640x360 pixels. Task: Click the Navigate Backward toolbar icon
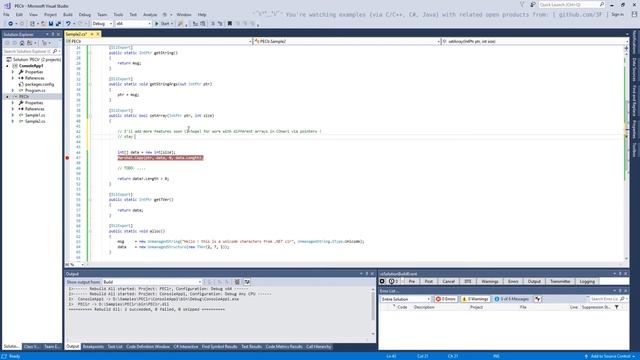tap(10, 24)
